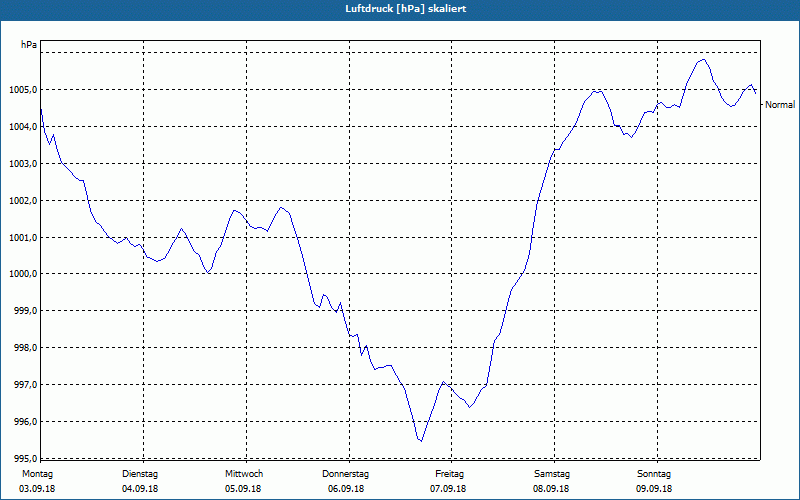Select the '06.09.18' date label

tap(346, 489)
